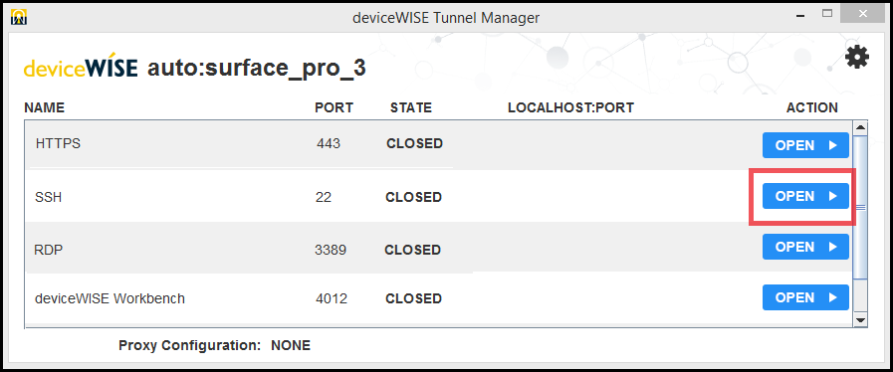Open the settings gear icon

coord(857,57)
